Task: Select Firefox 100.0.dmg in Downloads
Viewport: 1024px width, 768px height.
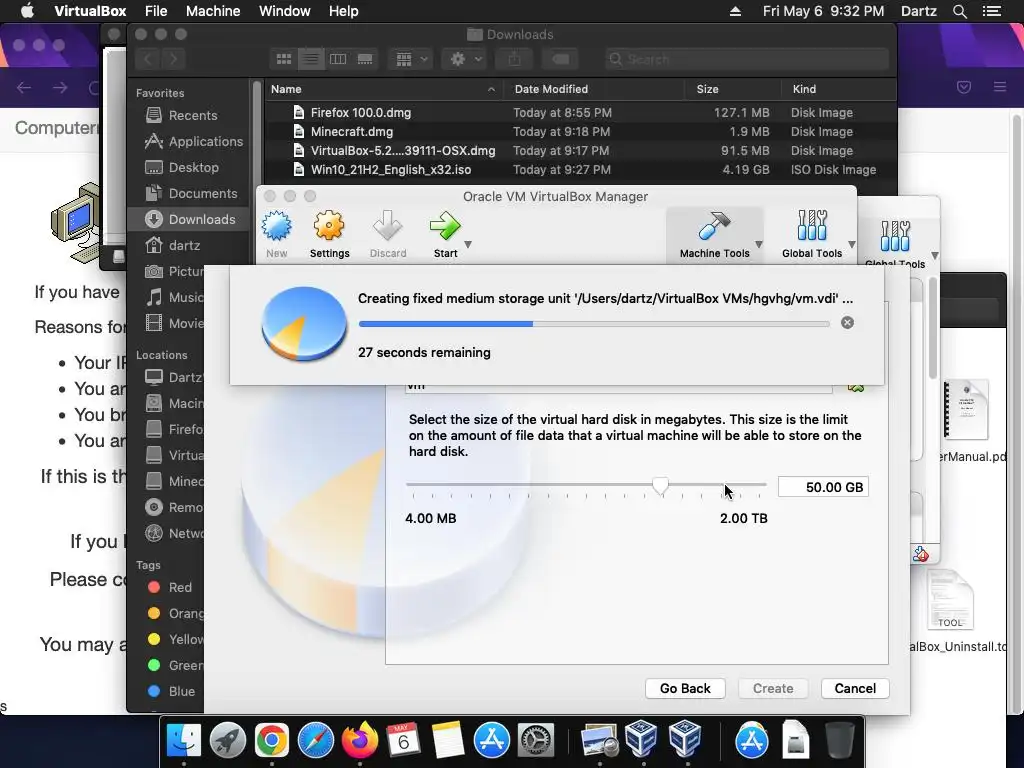Action: [x=580, y=112]
